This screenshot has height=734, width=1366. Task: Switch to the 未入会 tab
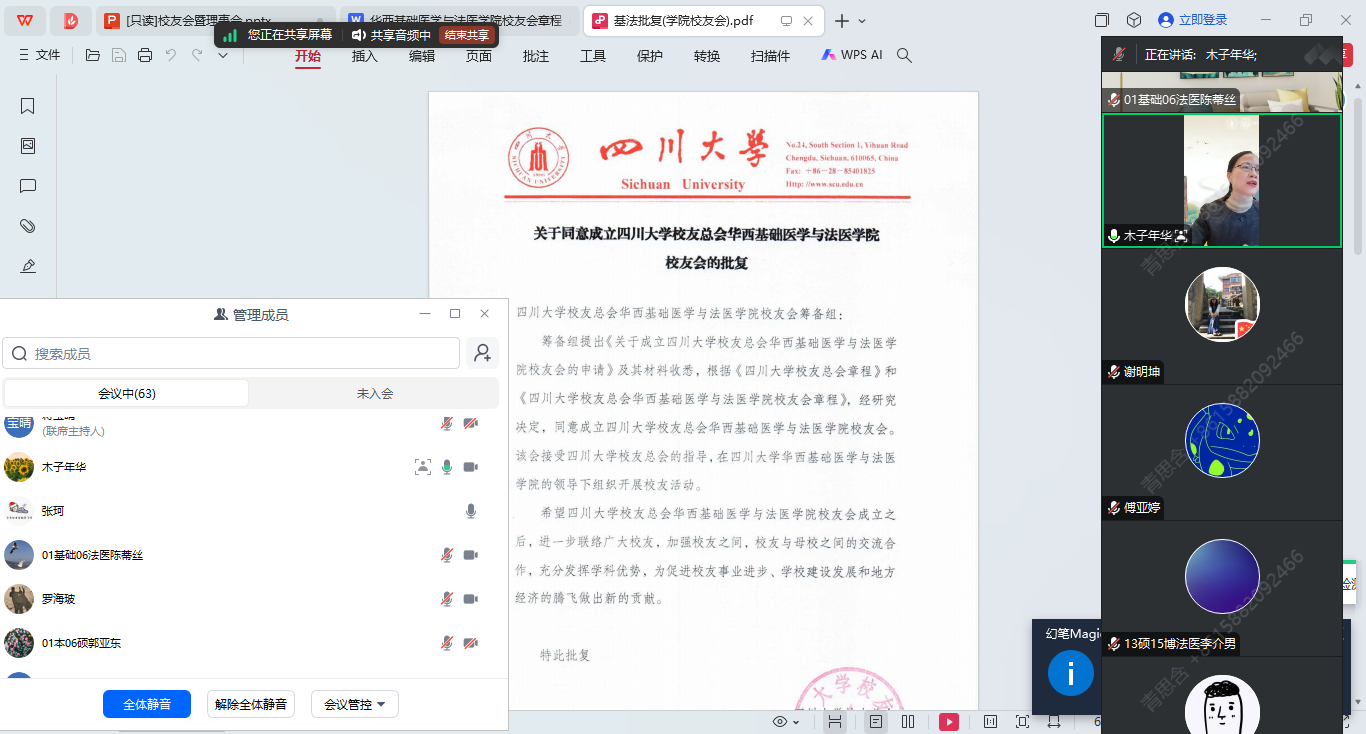374,393
